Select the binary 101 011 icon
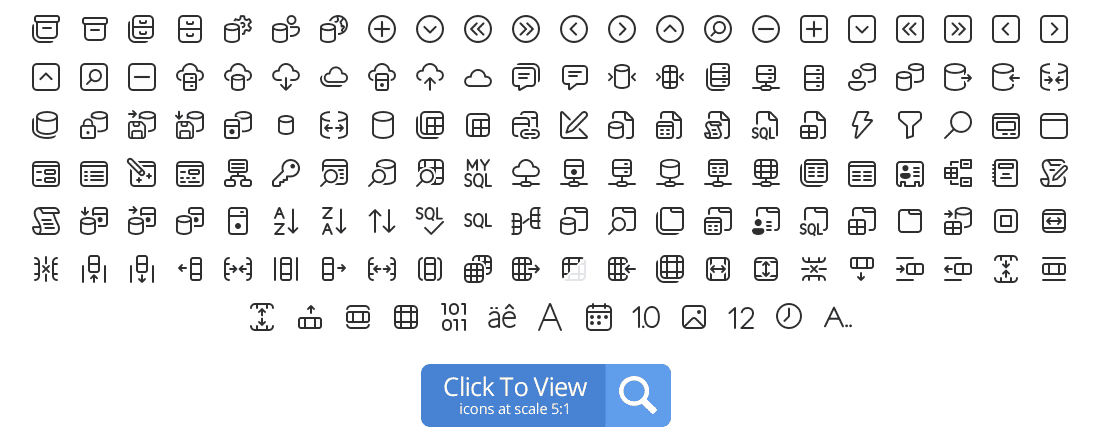This screenshot has height=443, width=1100. tap(454, 317)
